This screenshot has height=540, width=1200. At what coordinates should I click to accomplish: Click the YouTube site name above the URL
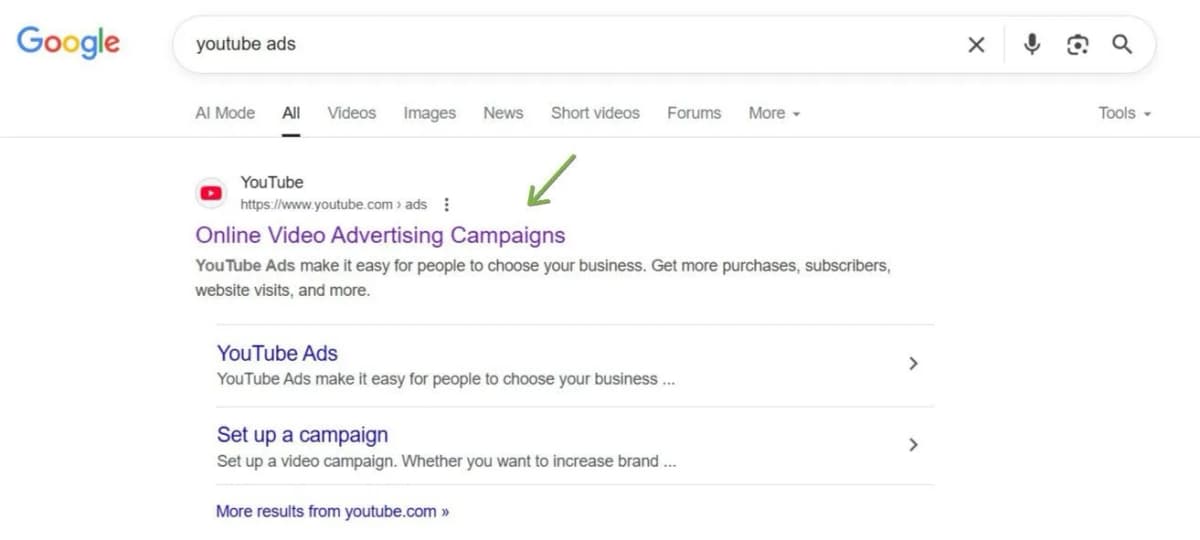click(272, 182)
